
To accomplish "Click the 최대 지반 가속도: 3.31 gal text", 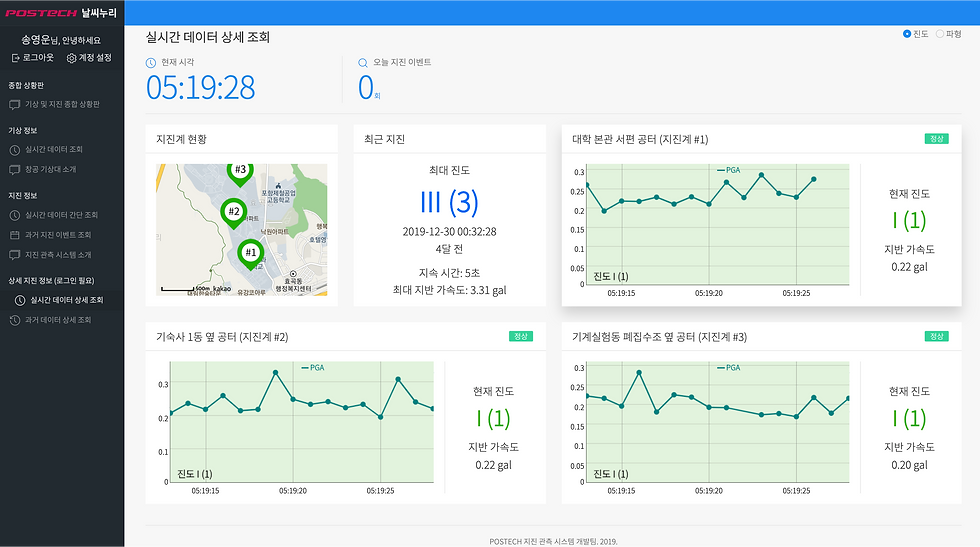I will click(x=449, y=290).
